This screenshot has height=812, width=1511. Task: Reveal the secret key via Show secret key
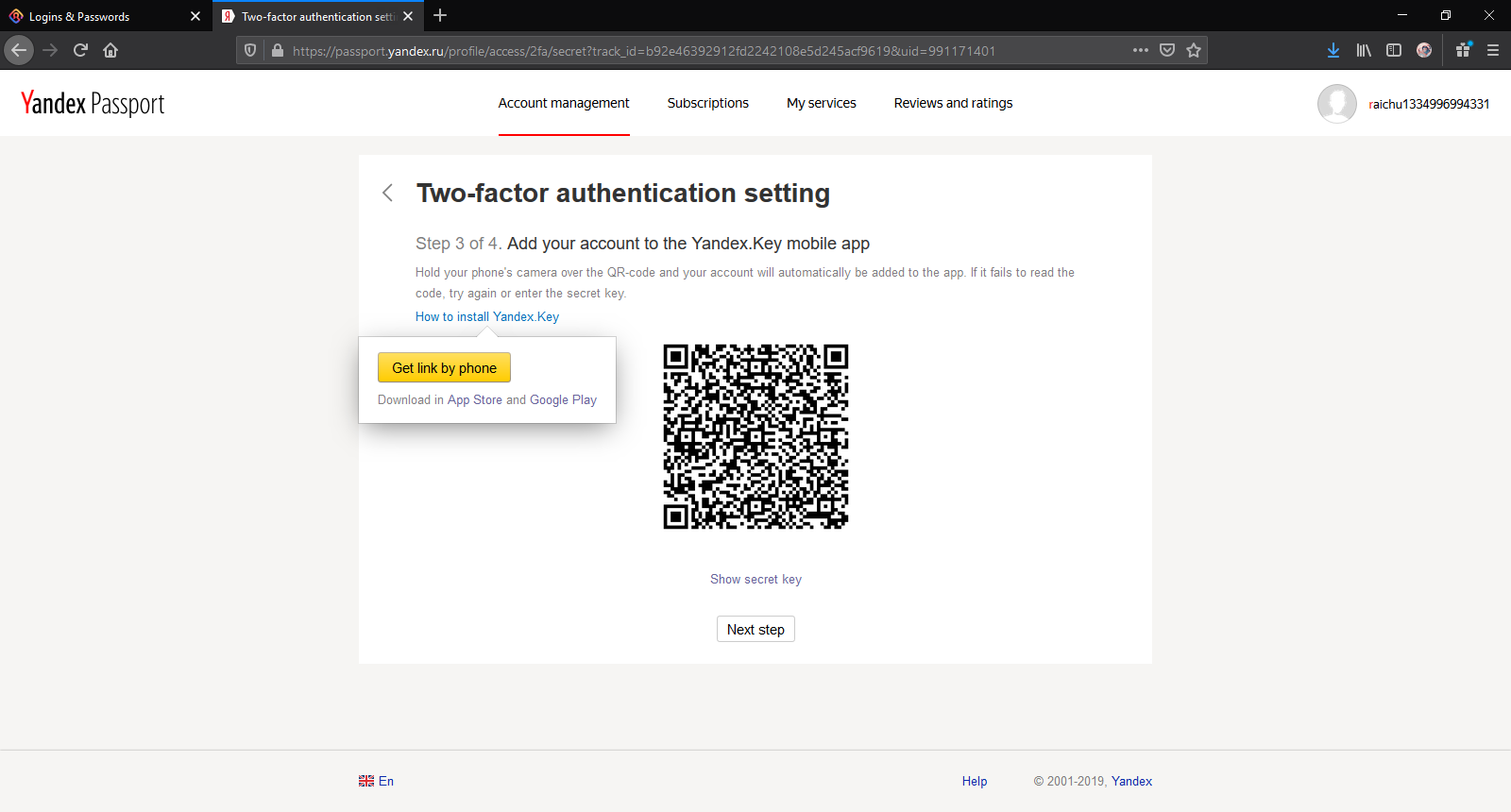click(x=755, y=579)
